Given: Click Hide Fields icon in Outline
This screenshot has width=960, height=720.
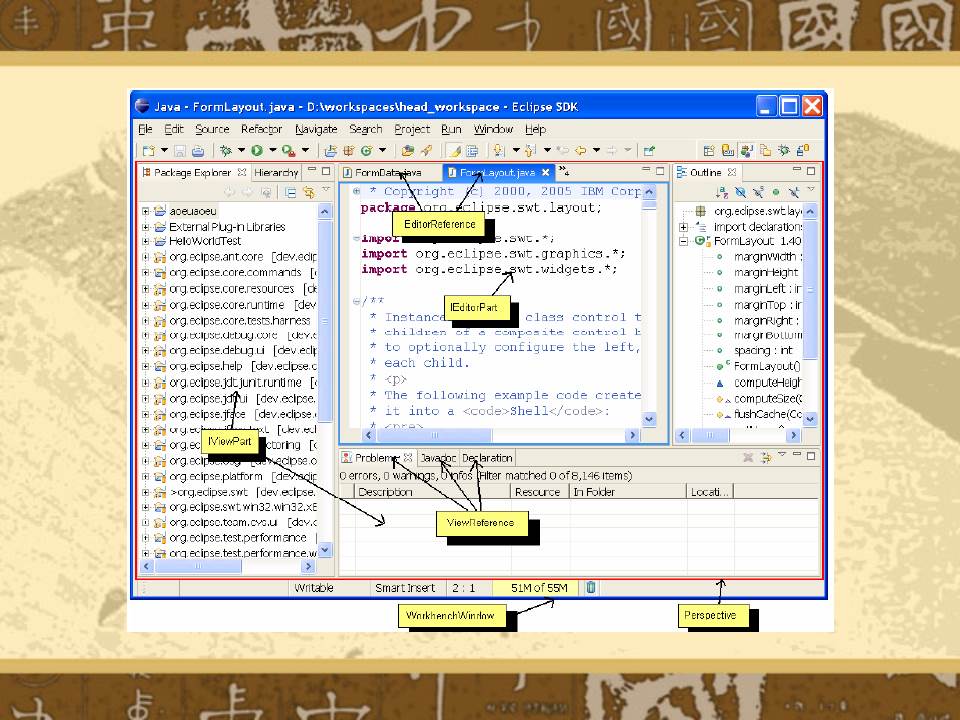Looking at the screenshot, I should (x=740, y=192).
